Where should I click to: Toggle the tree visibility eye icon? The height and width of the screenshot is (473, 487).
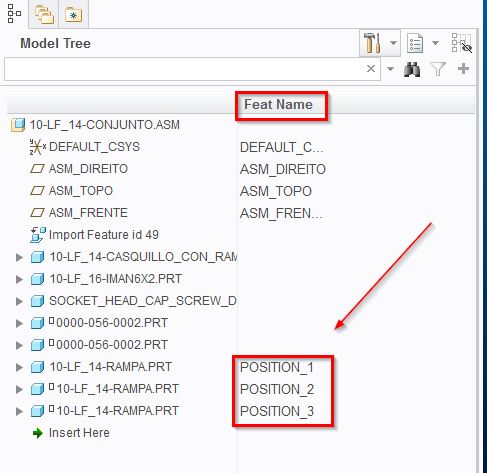462,43
